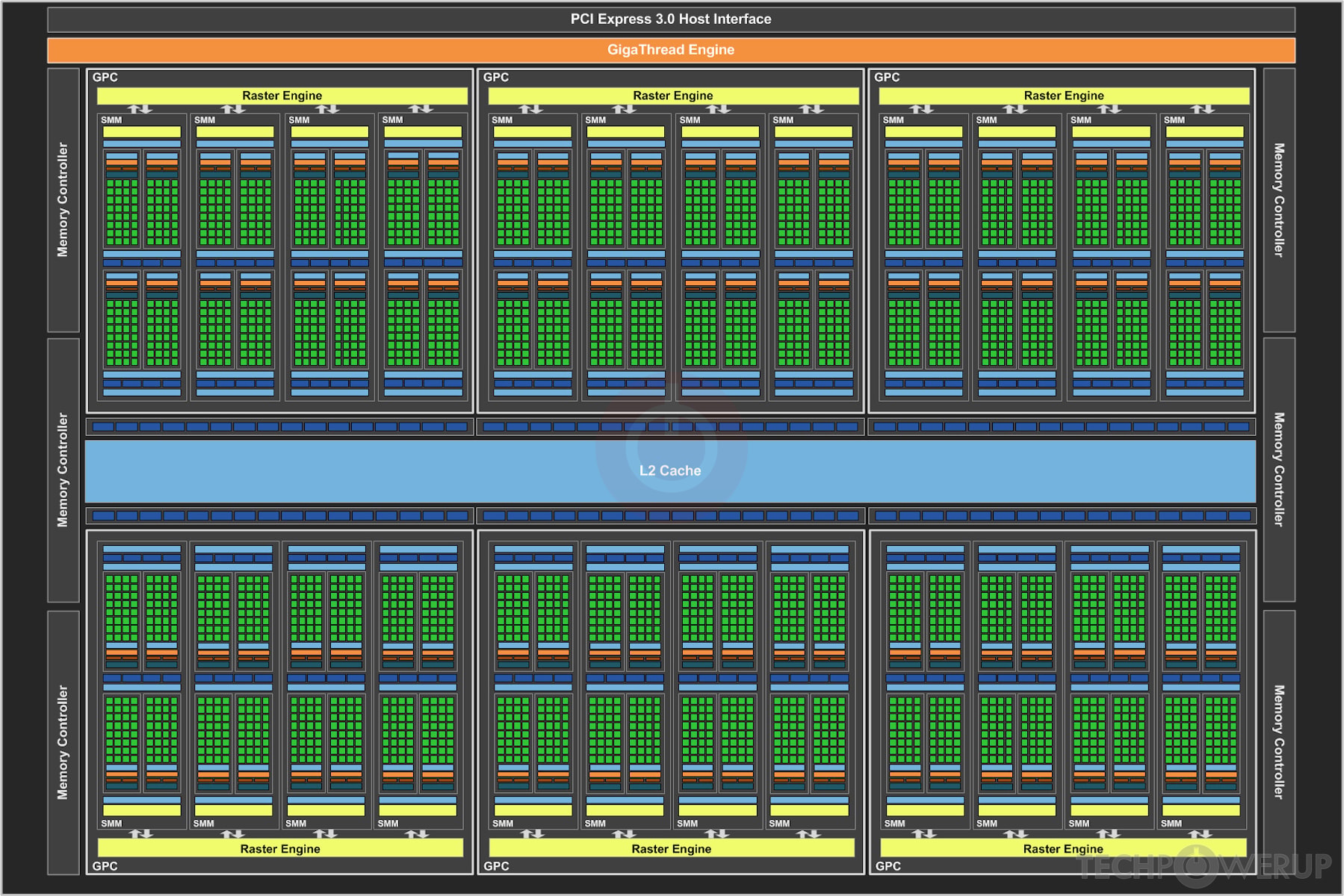Click the GPC label of the top-right cluster
The image size is (1344, 896).
887,77
